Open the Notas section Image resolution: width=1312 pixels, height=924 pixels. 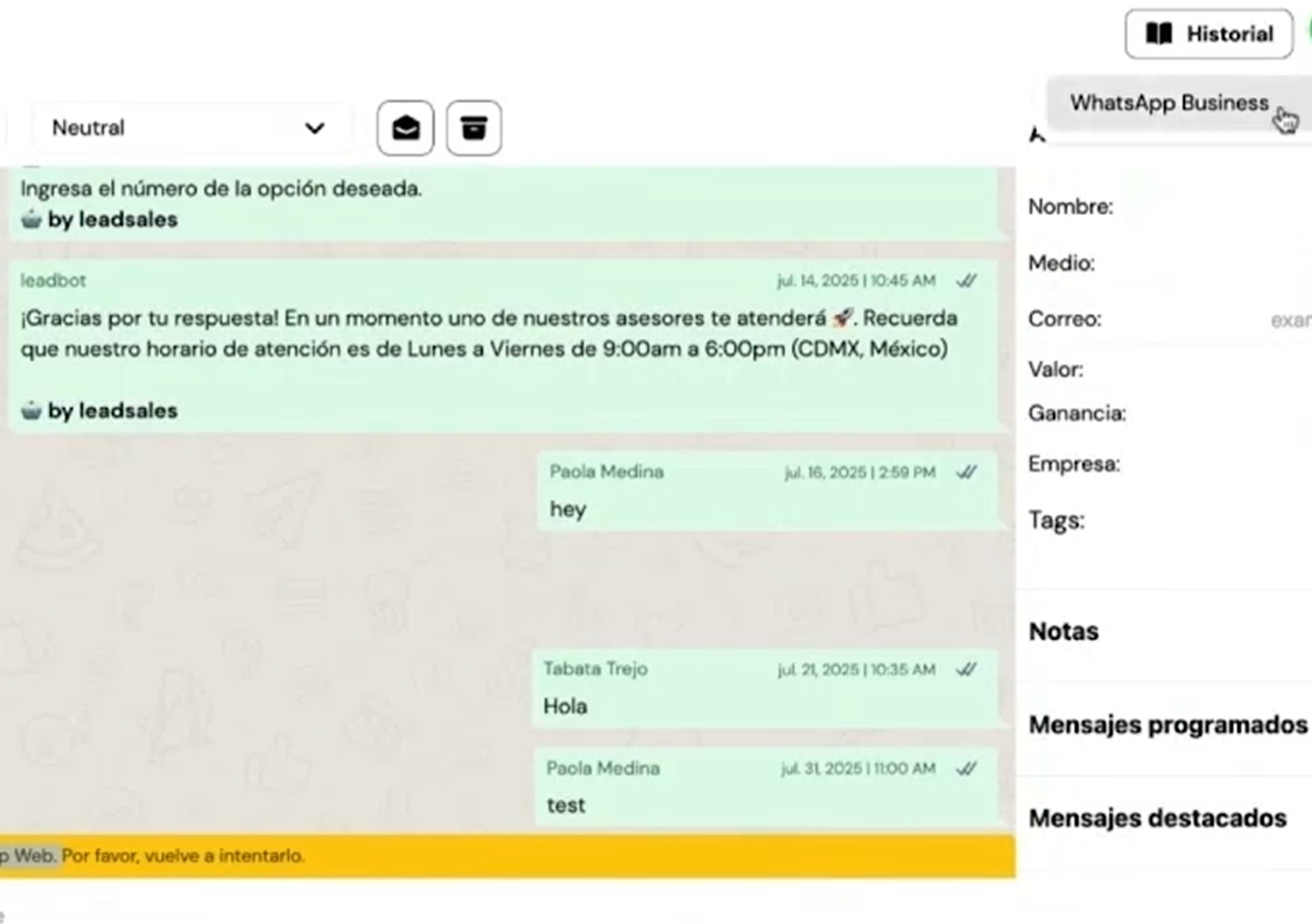tap(1063, 632)
